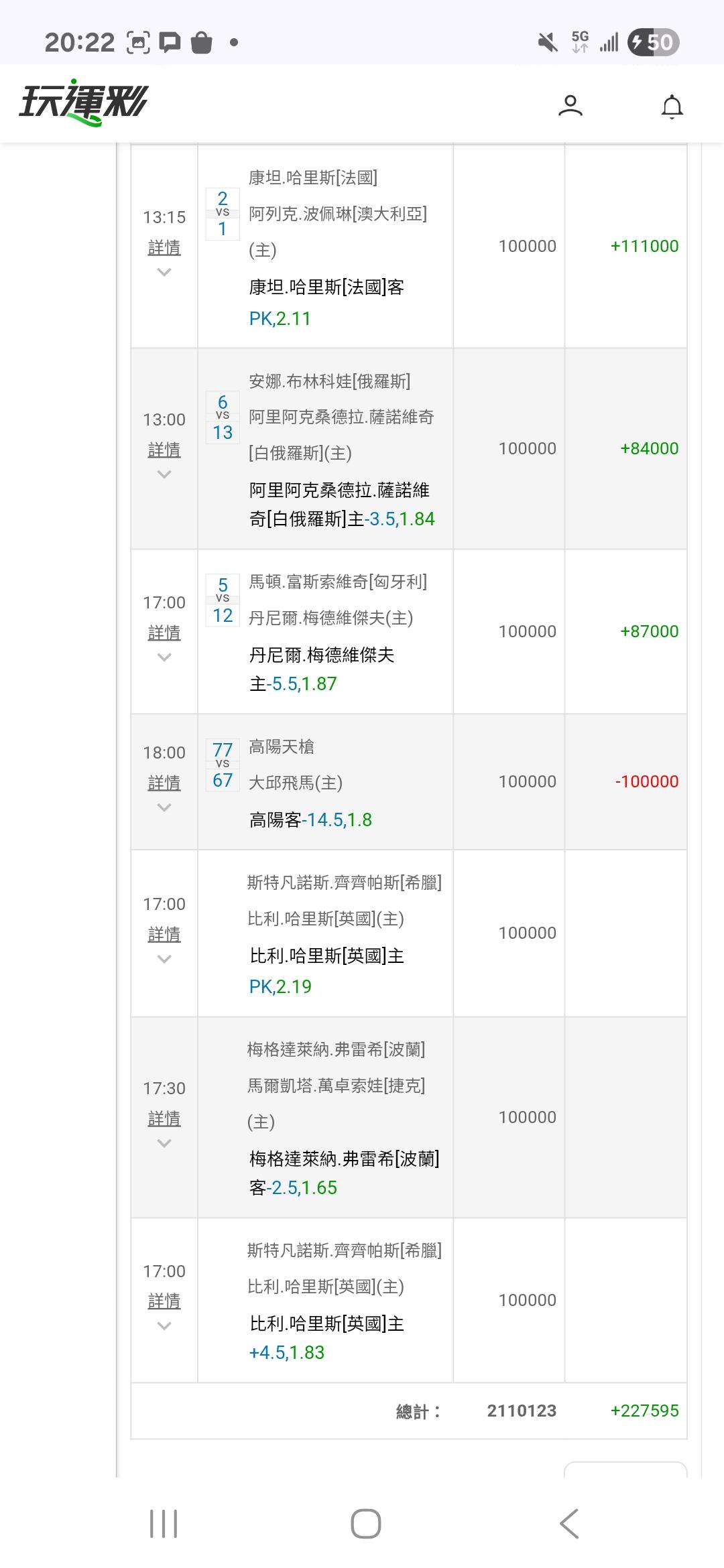Open 詳情 link for 17:30 match
The width and height of the screenshot is (724, 1568).
coord(164,1118)
